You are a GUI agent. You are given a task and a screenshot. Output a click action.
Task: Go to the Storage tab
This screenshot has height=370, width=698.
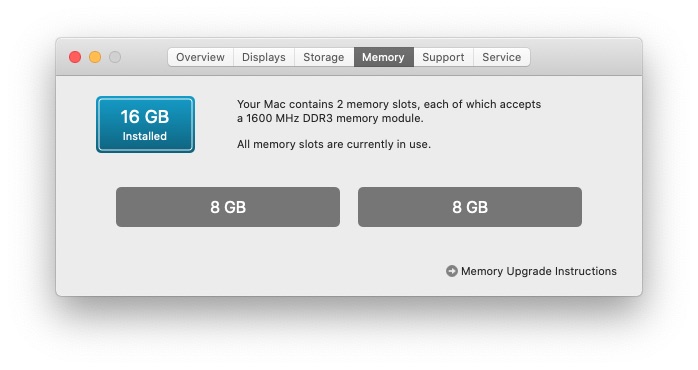324,57
